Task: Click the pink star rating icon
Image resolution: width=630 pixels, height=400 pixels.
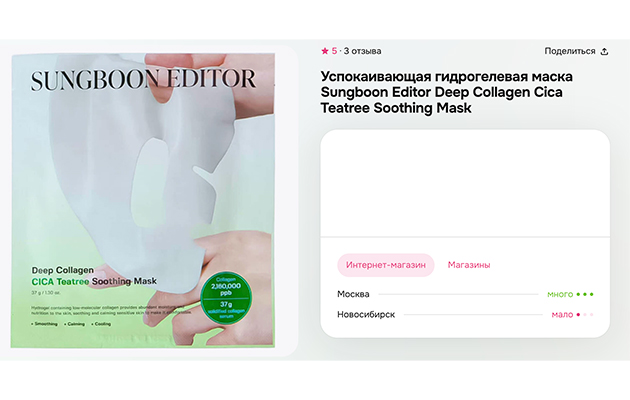Action: 325,51
